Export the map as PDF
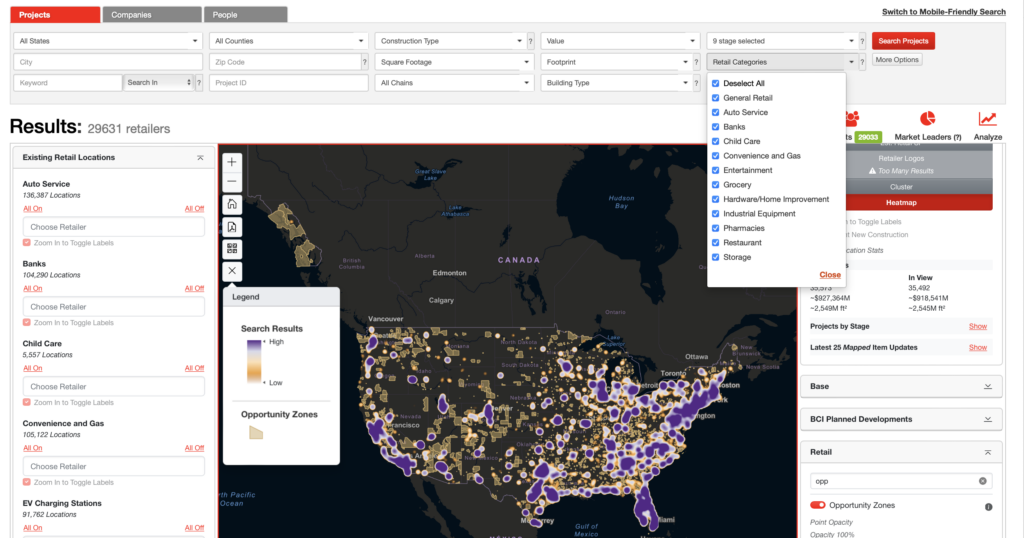The height and width of the screenshot is (538, 1024). tap(232, 227)
